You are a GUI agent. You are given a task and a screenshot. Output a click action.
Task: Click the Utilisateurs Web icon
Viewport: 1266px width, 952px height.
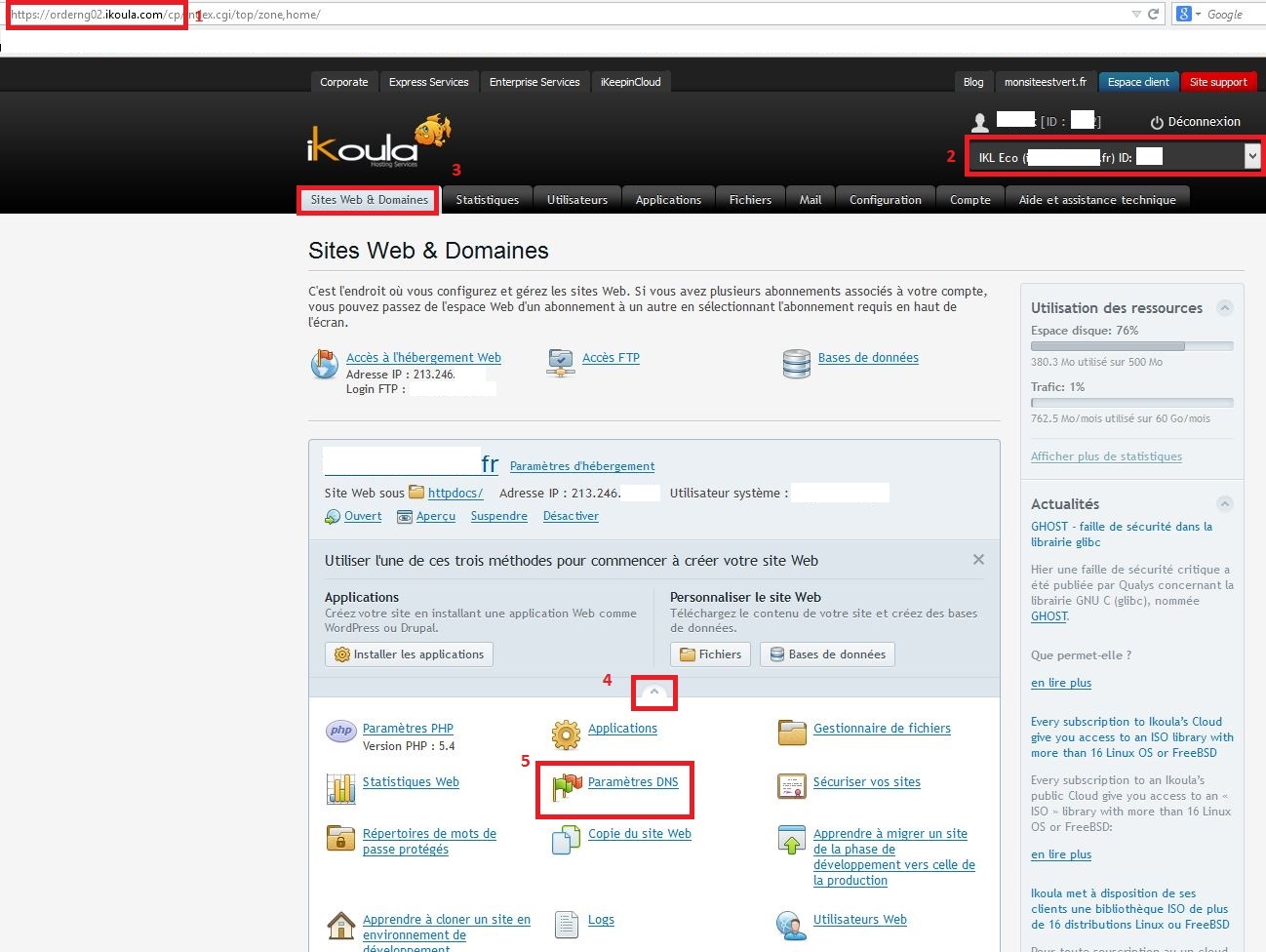791,925
